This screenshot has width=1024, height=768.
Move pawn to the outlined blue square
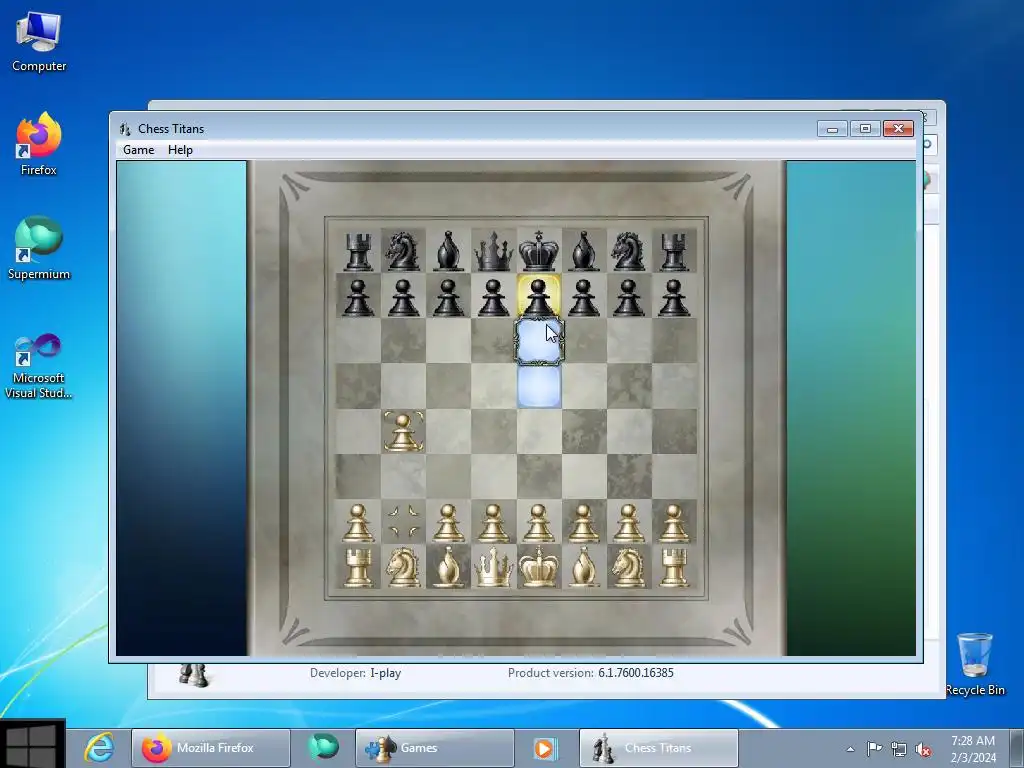[539, 341]
